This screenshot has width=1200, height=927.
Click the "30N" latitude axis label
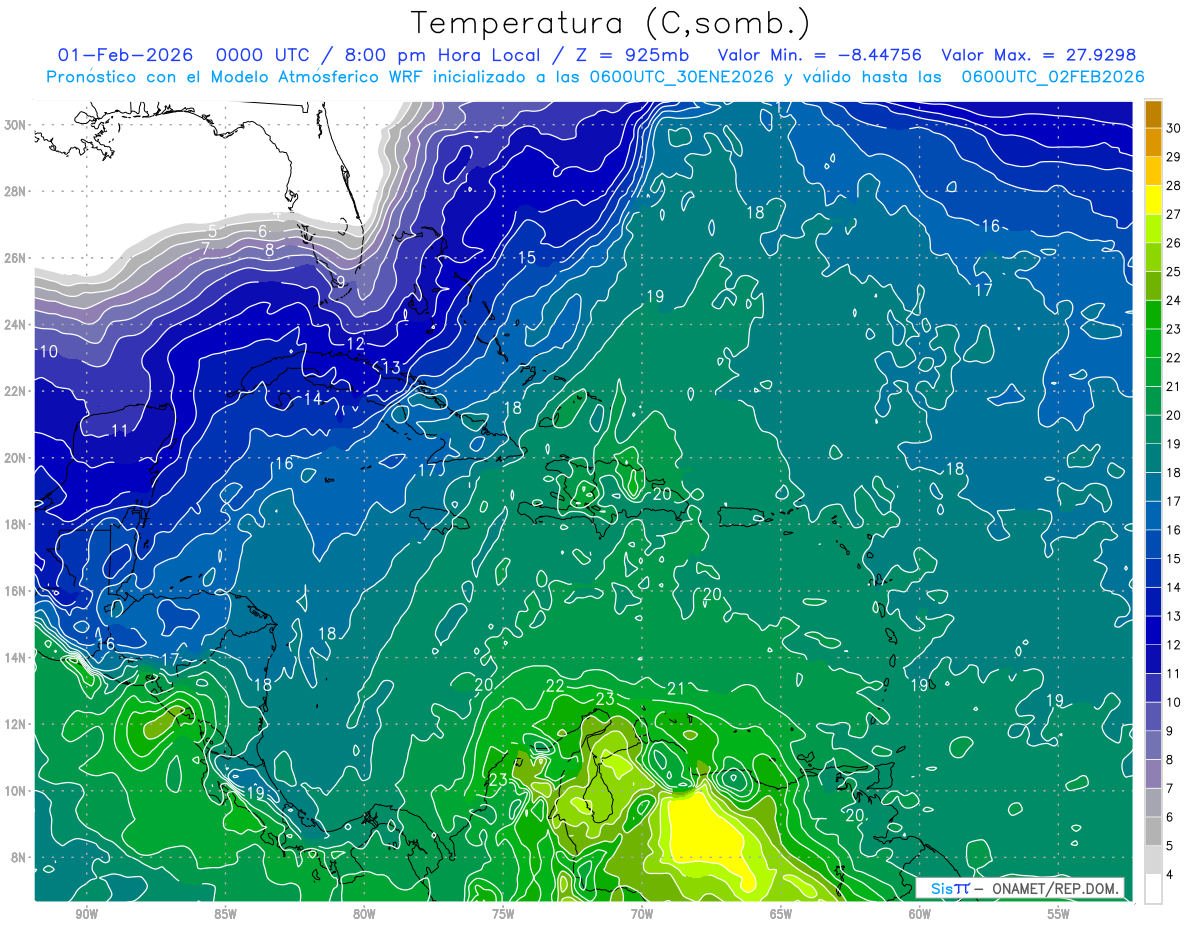17,125
